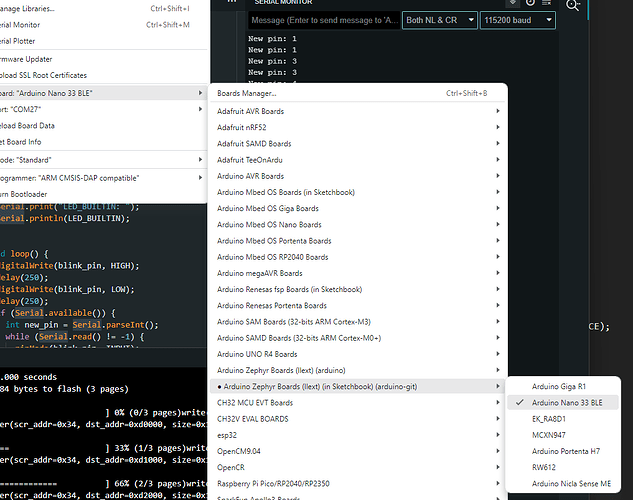
Task: Open Arduino megaAVR Boards entry
Action: (x=358, y=273)
